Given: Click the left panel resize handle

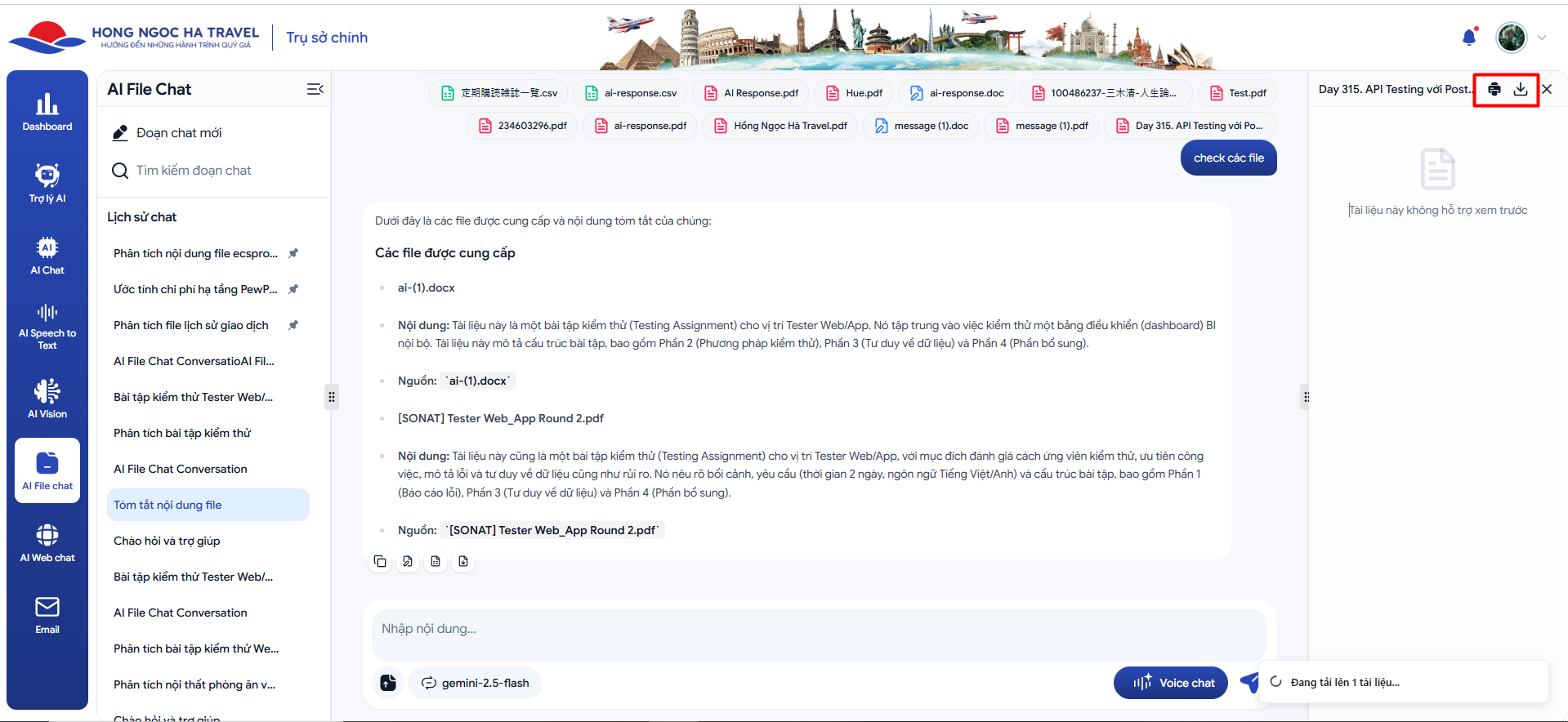Looking at the screenshot, I should pos(332,398).
